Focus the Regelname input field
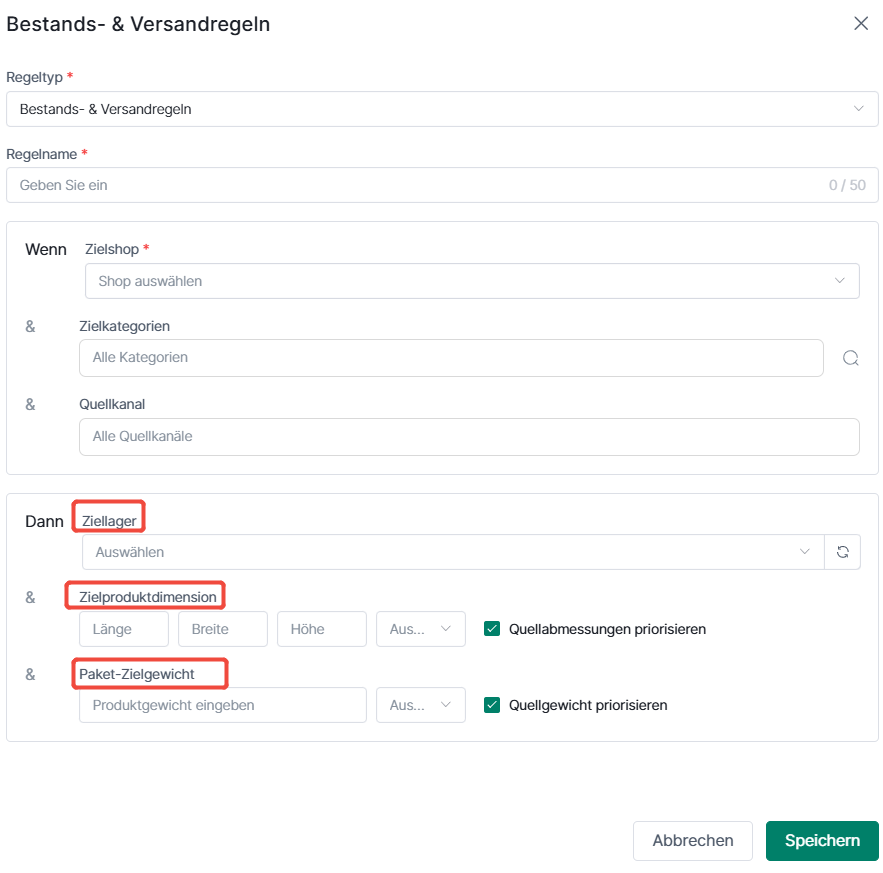Viewport: 883px width, 873px height. tap(442, 185)
